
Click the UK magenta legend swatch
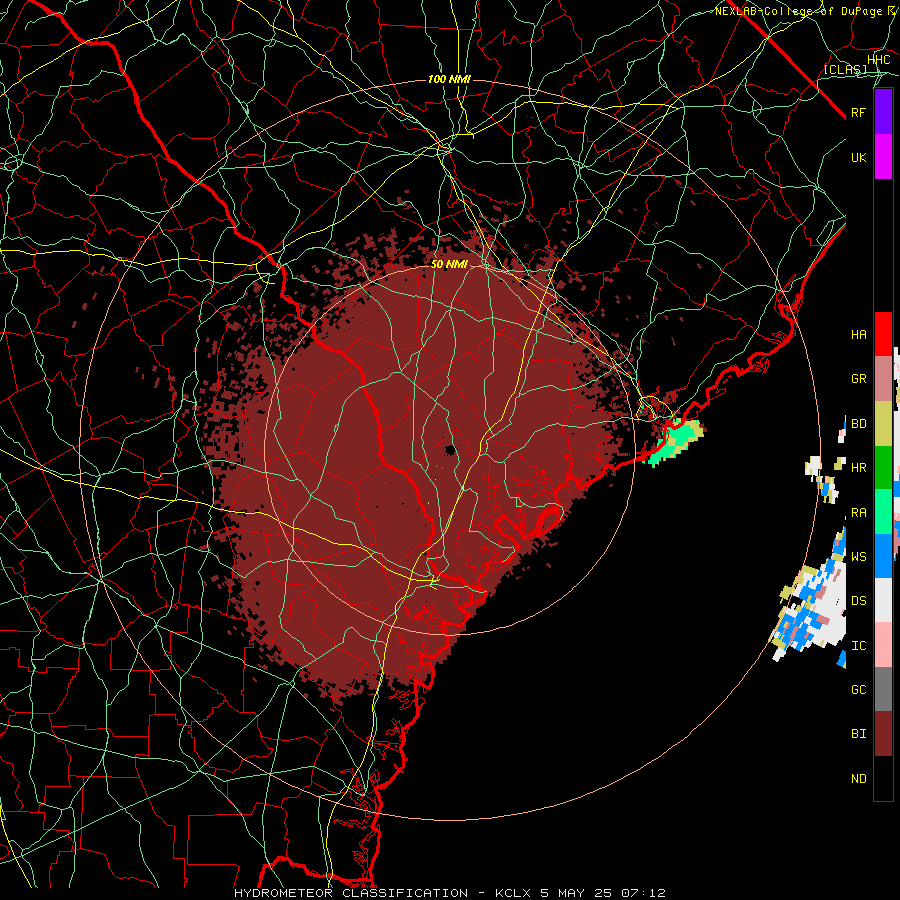[x=883, y=157]
